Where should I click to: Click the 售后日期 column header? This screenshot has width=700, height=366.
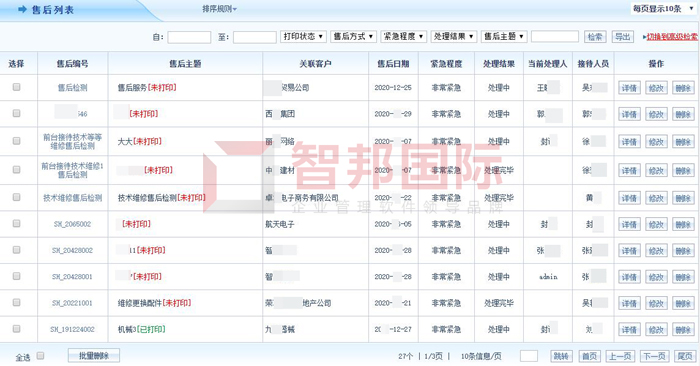pos(393,64)
